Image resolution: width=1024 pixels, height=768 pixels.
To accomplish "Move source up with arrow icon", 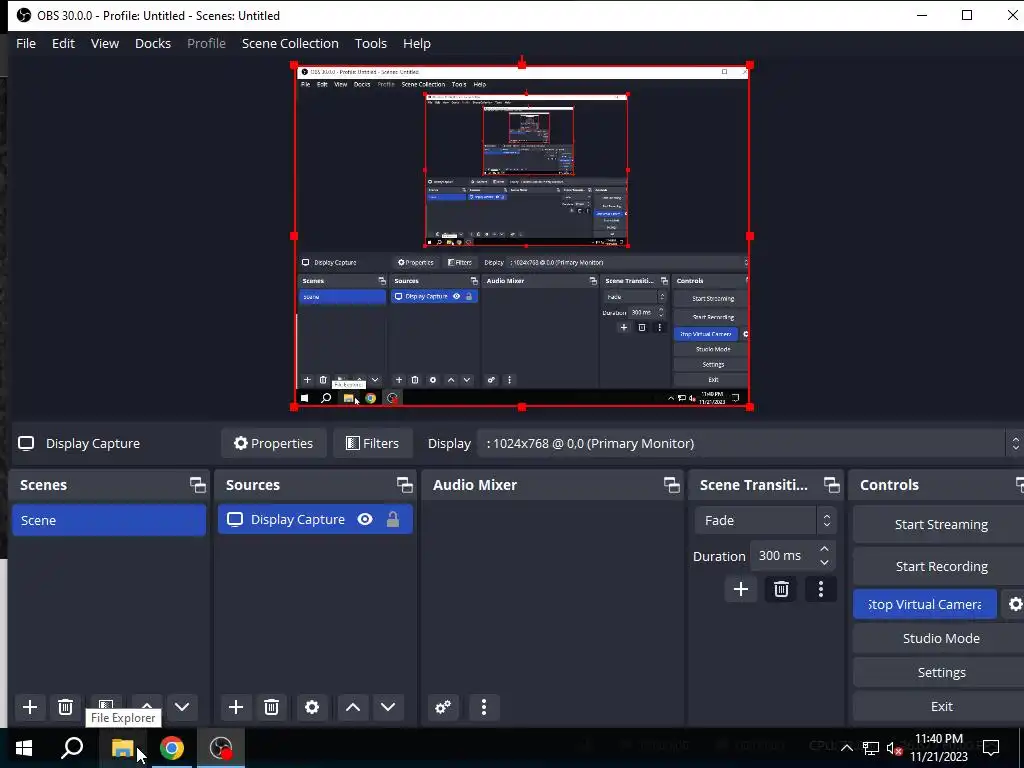I will click(x=353, y=707).
